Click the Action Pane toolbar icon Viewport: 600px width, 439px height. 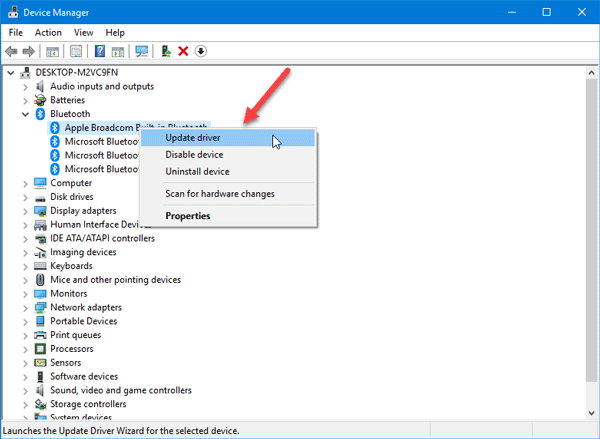point(118,51)
